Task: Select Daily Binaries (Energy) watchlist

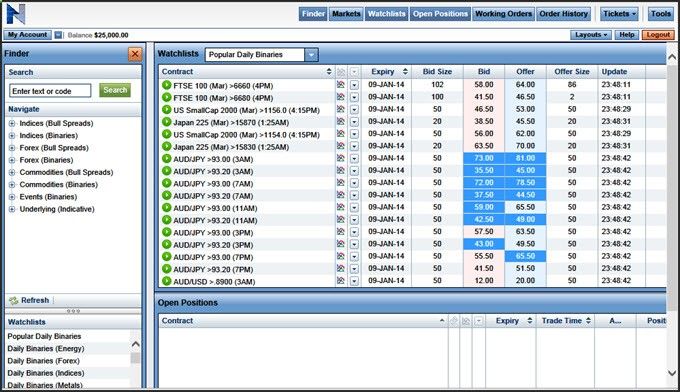Action: point(46,349)
